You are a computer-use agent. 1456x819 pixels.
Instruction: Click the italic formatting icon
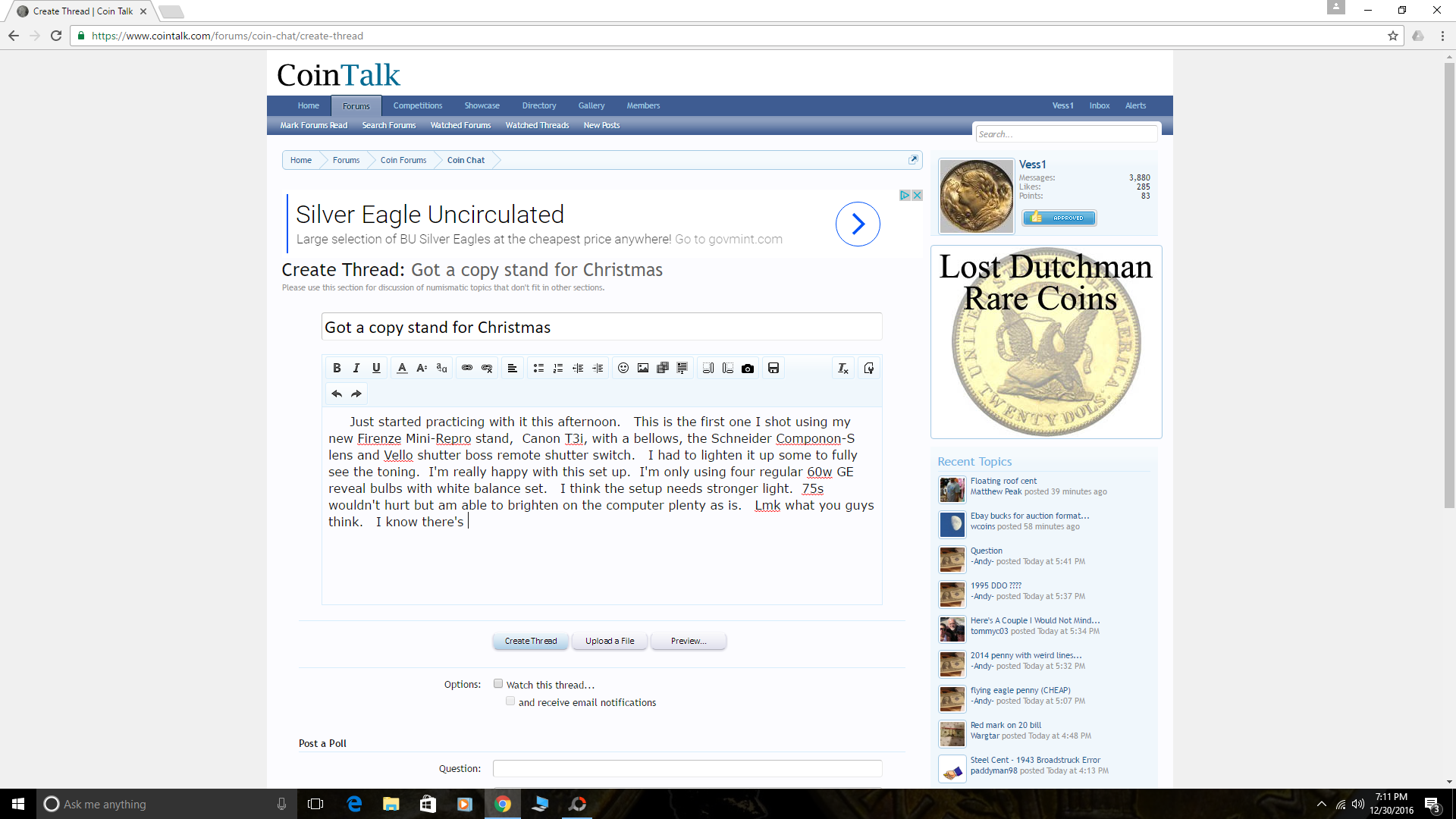pos(356,368)
